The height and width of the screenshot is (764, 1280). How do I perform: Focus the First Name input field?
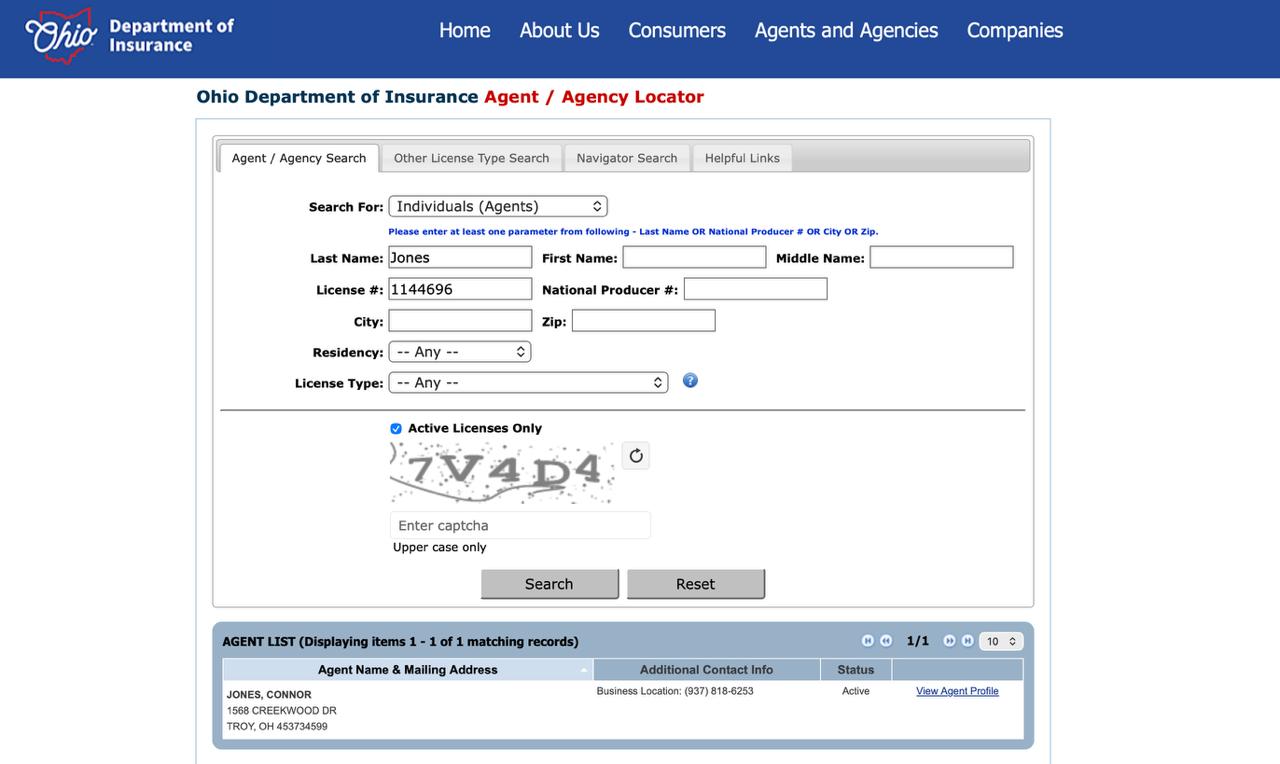tap(694, 258)
